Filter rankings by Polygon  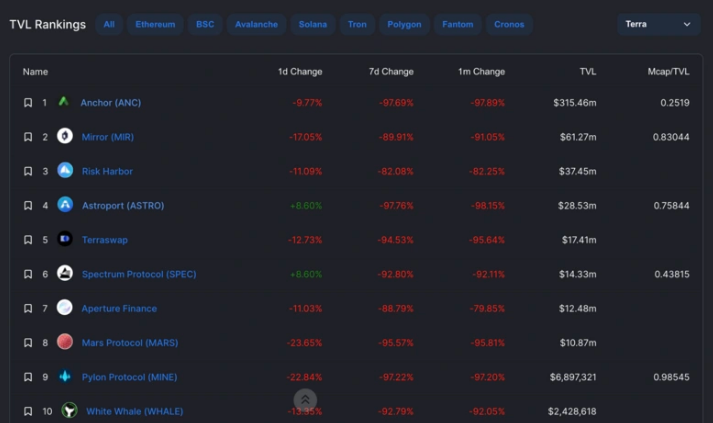coord(404,24)
